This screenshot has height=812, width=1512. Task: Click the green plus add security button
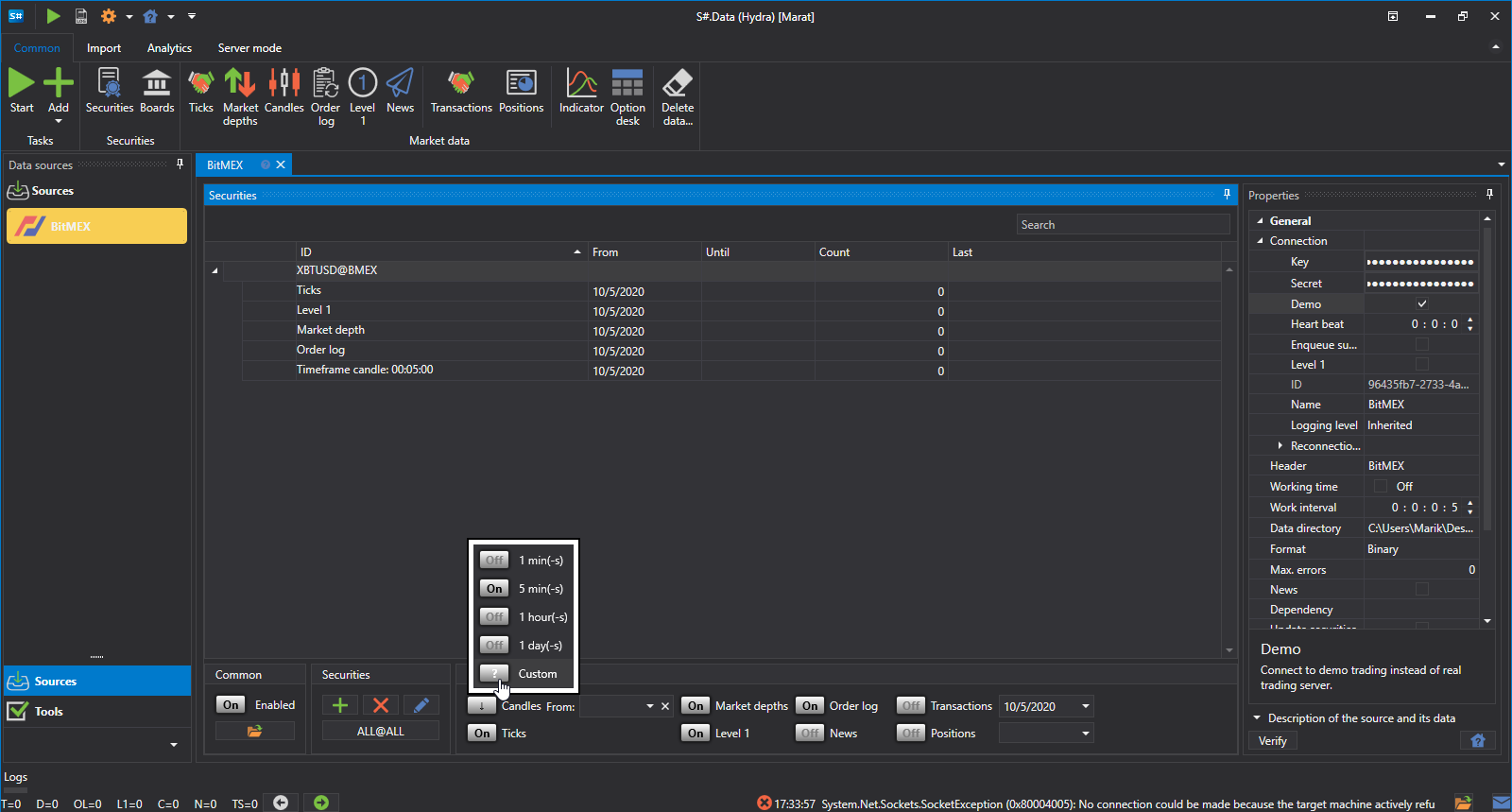340,705
